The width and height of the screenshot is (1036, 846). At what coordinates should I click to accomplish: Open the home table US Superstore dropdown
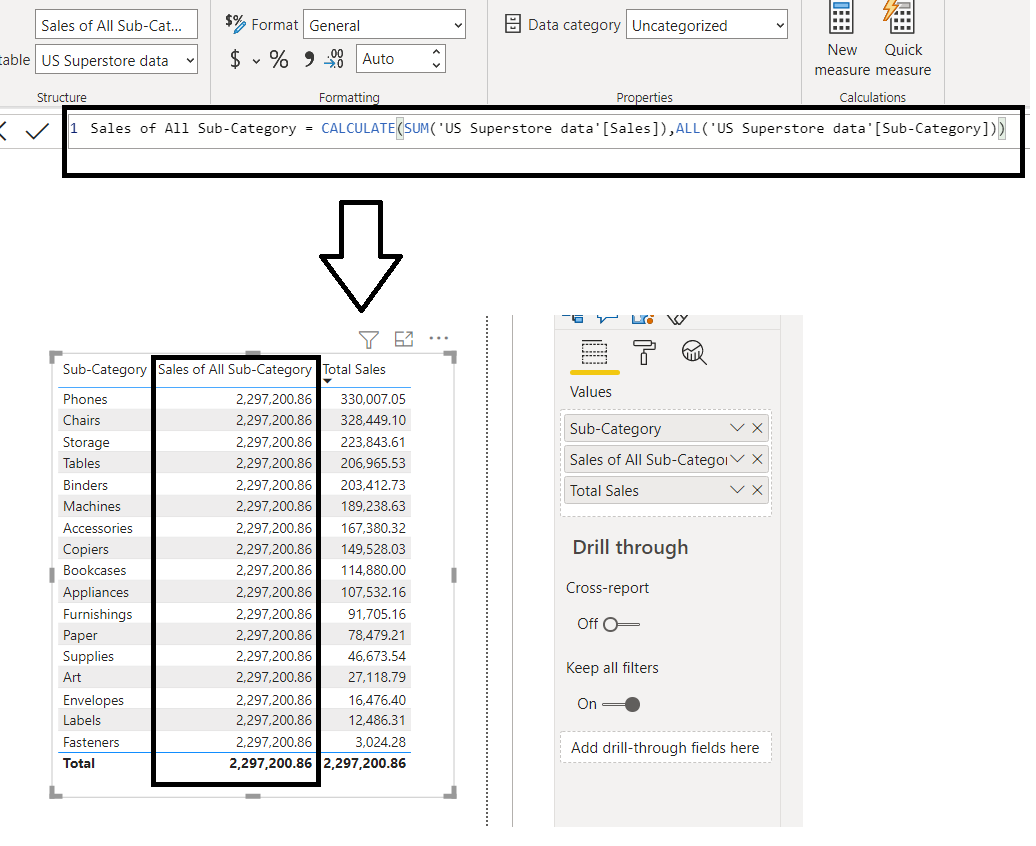coord(116,60)
